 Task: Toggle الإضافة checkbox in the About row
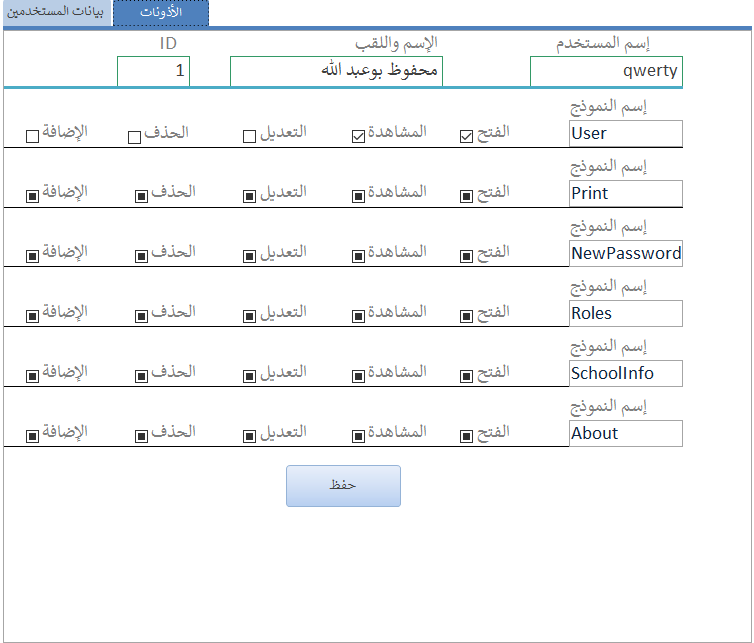[33, 436]
